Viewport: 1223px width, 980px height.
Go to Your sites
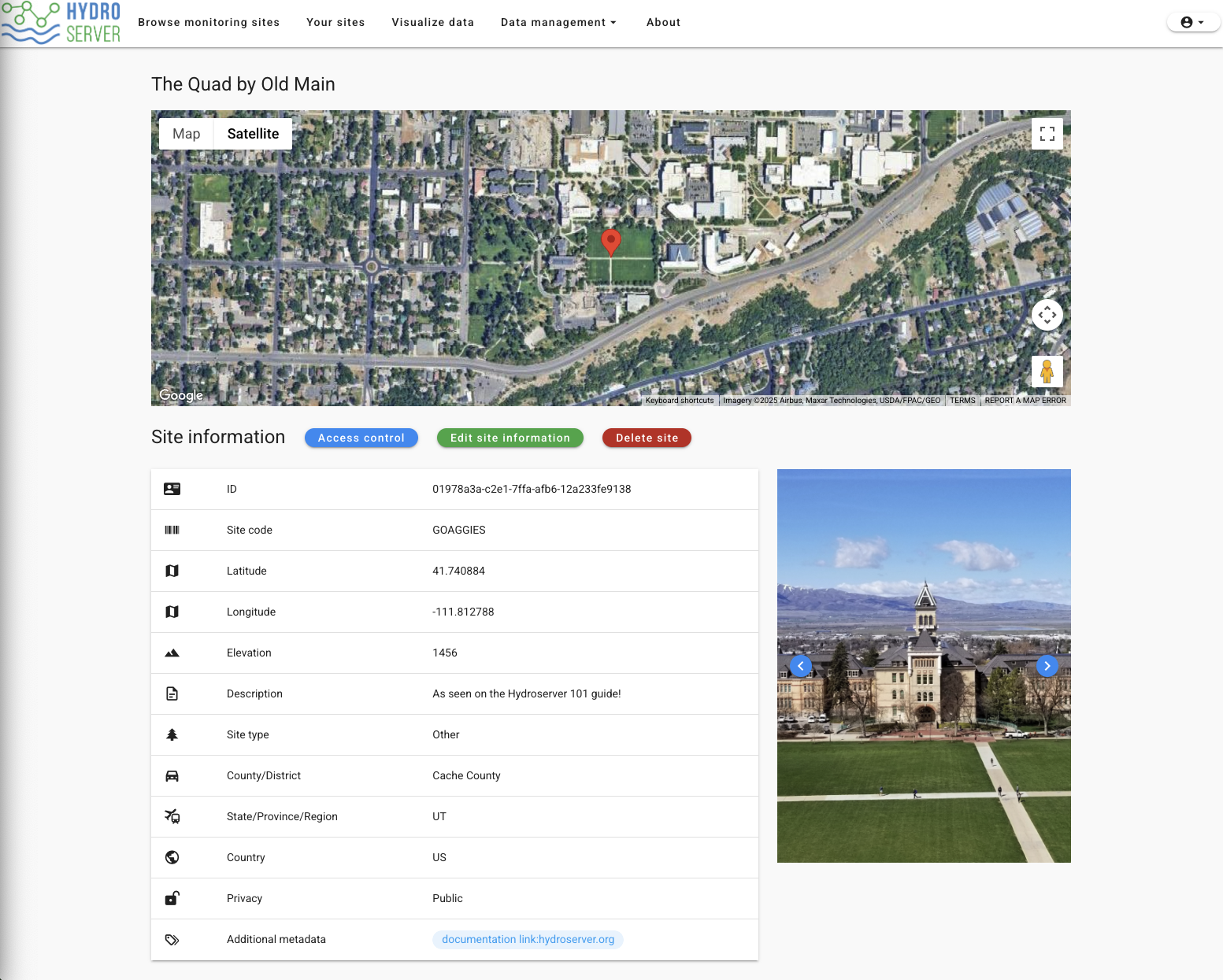click(x=335, y=22)
